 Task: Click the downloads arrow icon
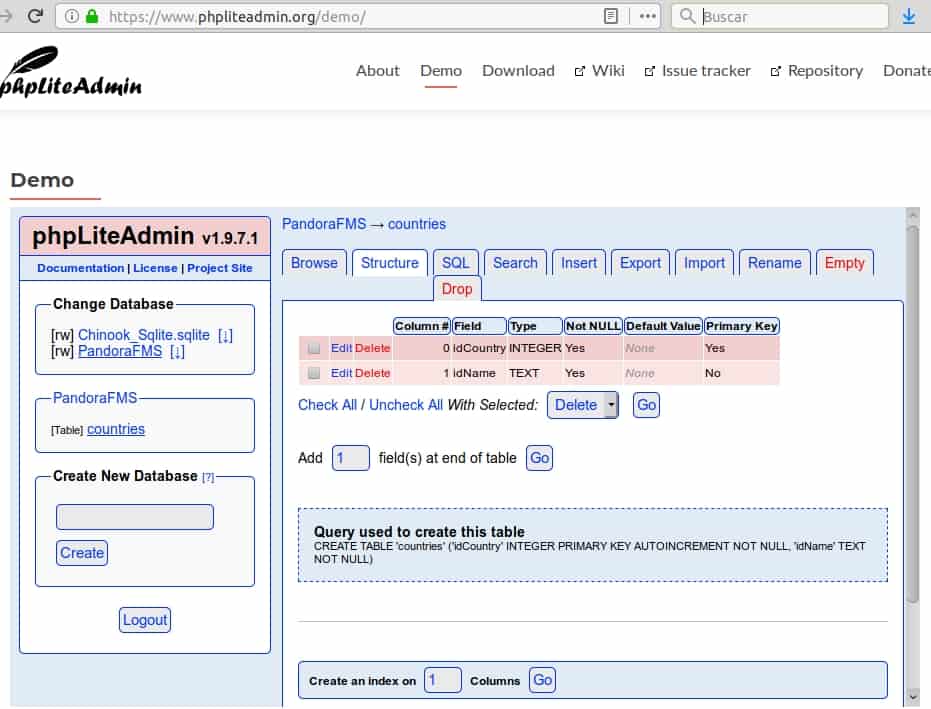click(x=908, y=16)
